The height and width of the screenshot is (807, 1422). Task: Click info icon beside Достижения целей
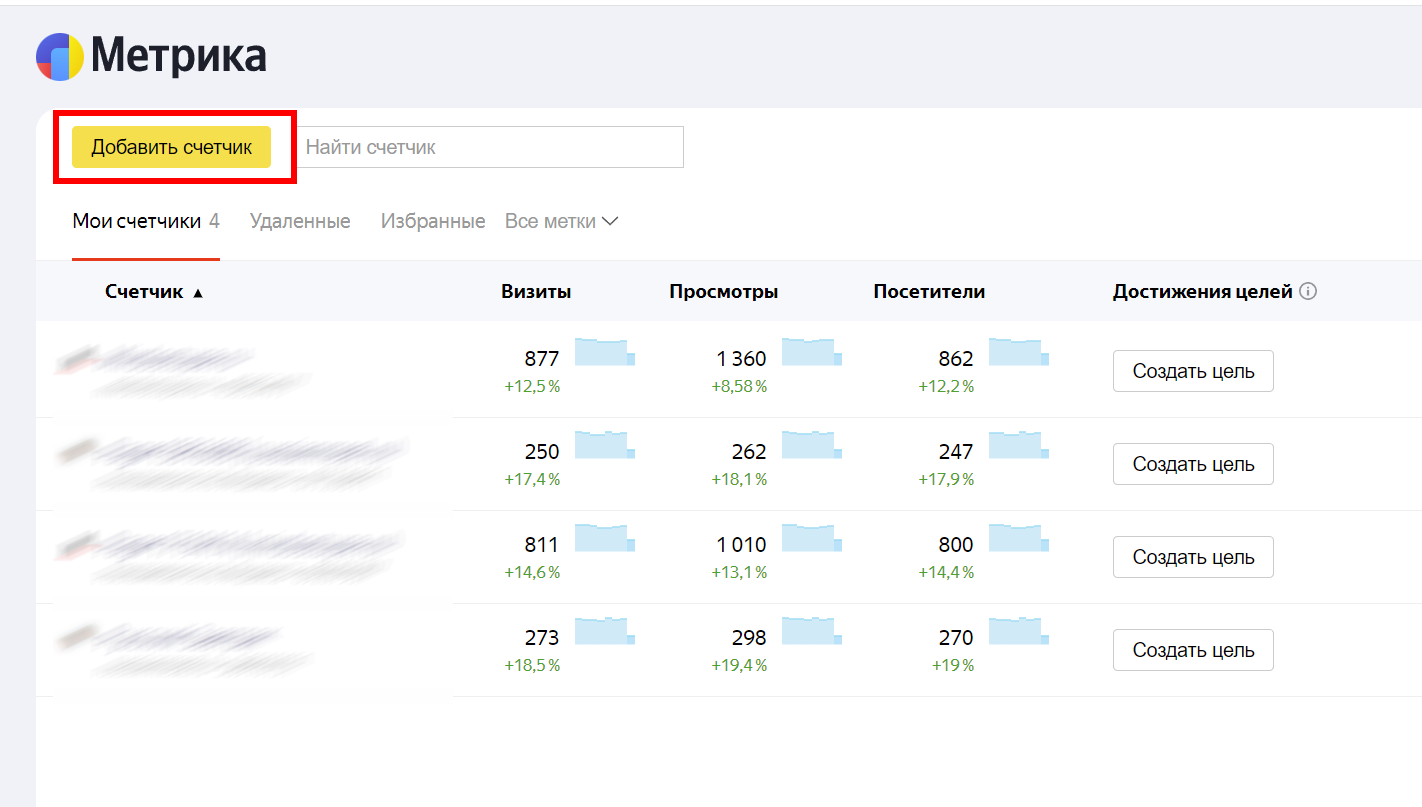click(x=1308, y=292)
